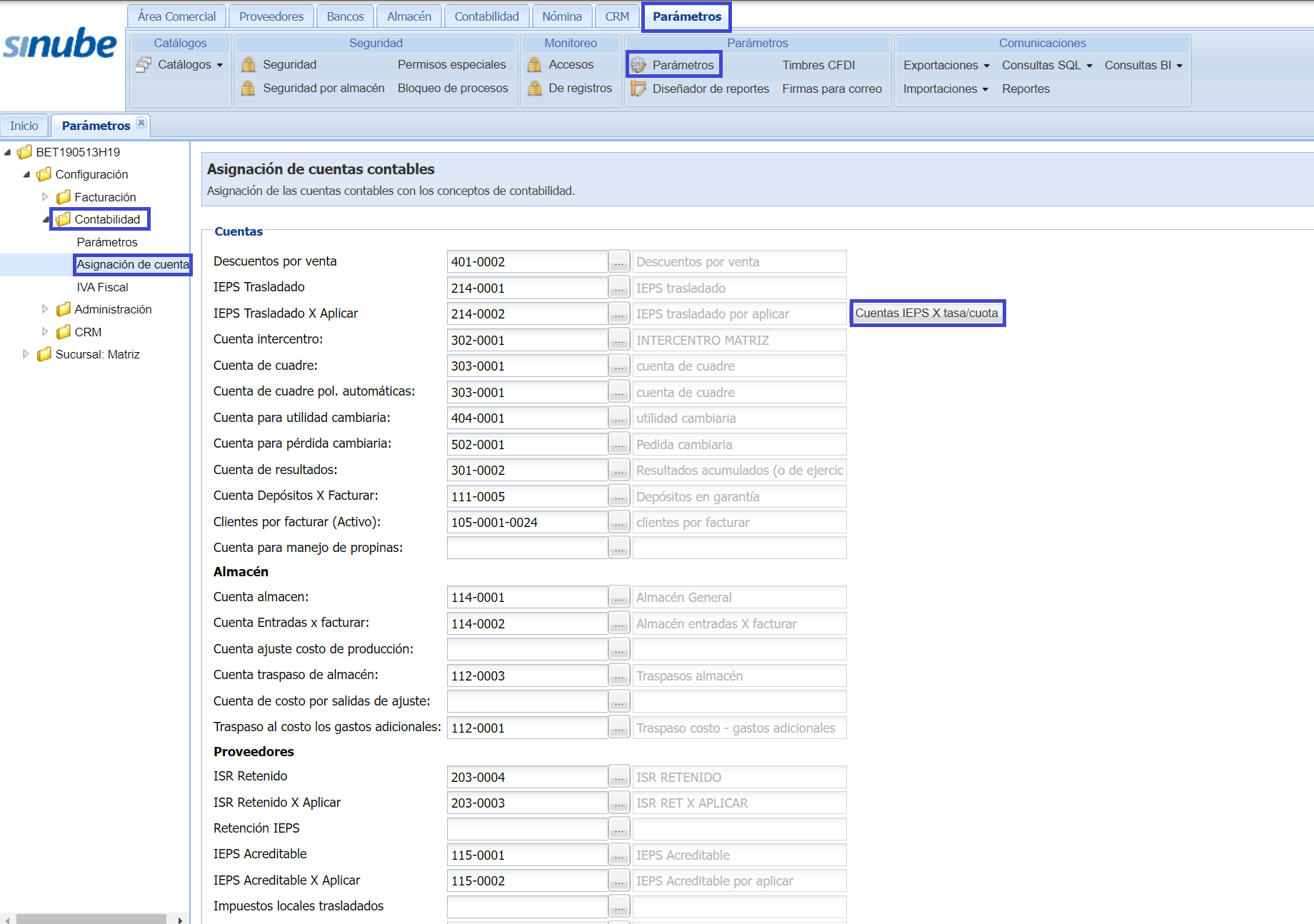
Task: Open lookup button for Cuenta almacen
Action: 618,598
